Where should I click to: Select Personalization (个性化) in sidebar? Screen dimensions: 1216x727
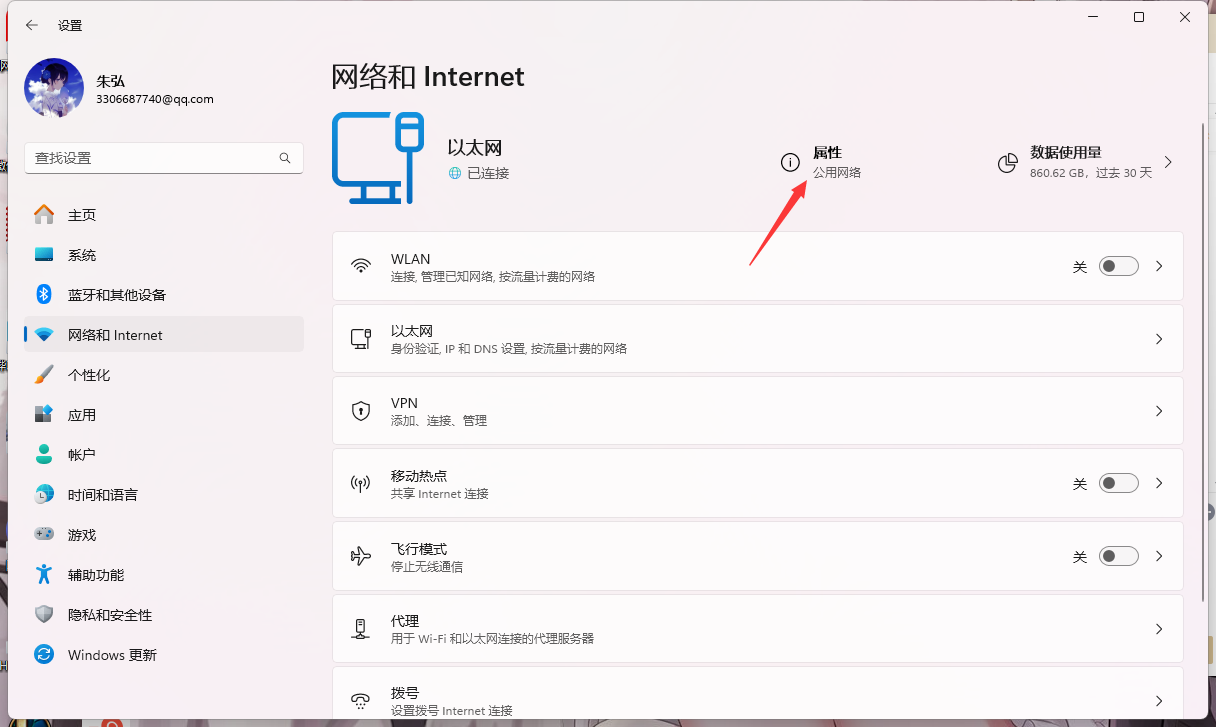point(89,375)
